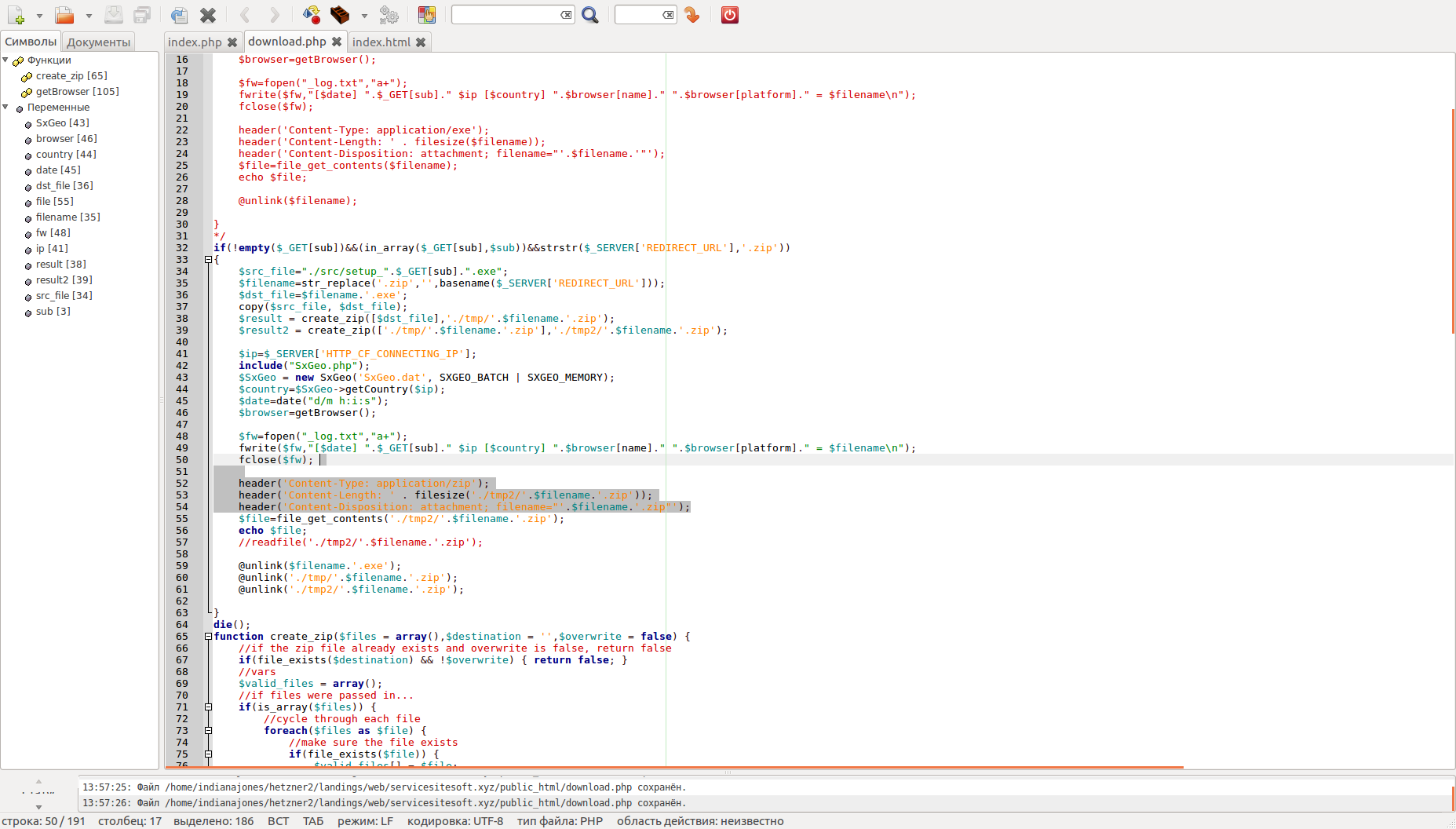Select getBrowser [105] in symbol tree

tap(78, 92)
